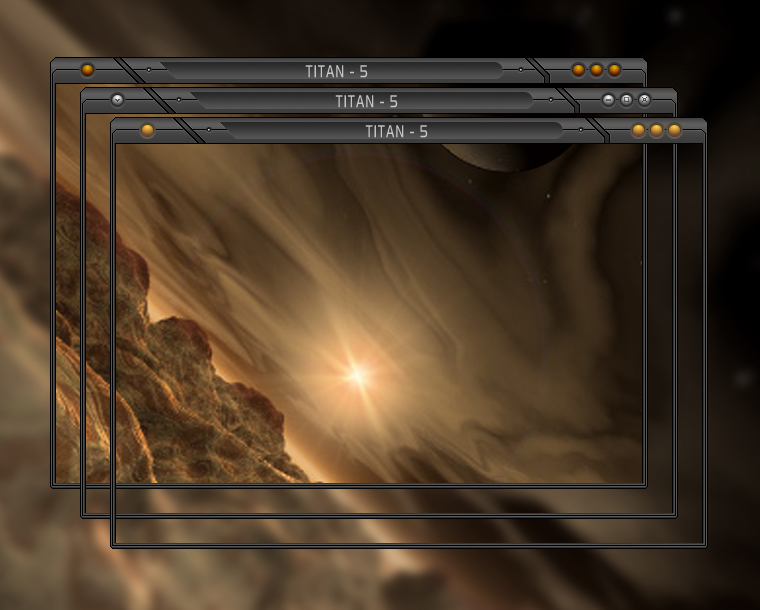The image size is (760, 610).
Task: Click the orange menu orb of the front TITAN - 5 window
Action: coord(147,130)
